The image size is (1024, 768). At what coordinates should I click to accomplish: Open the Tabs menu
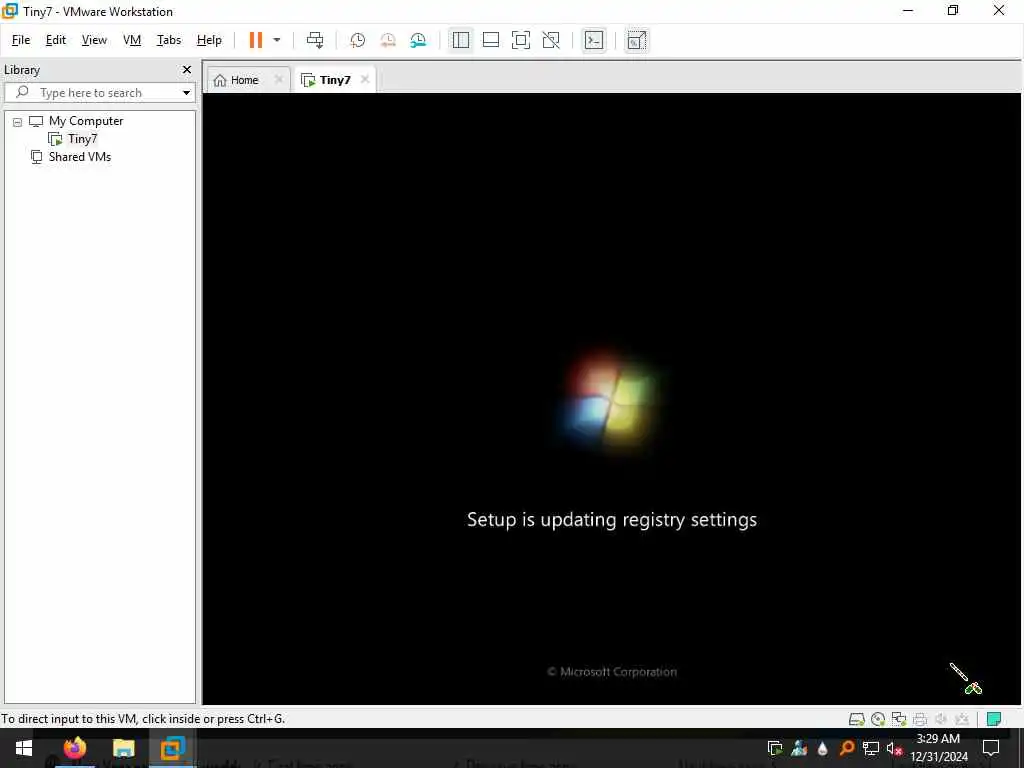(168, 40)
